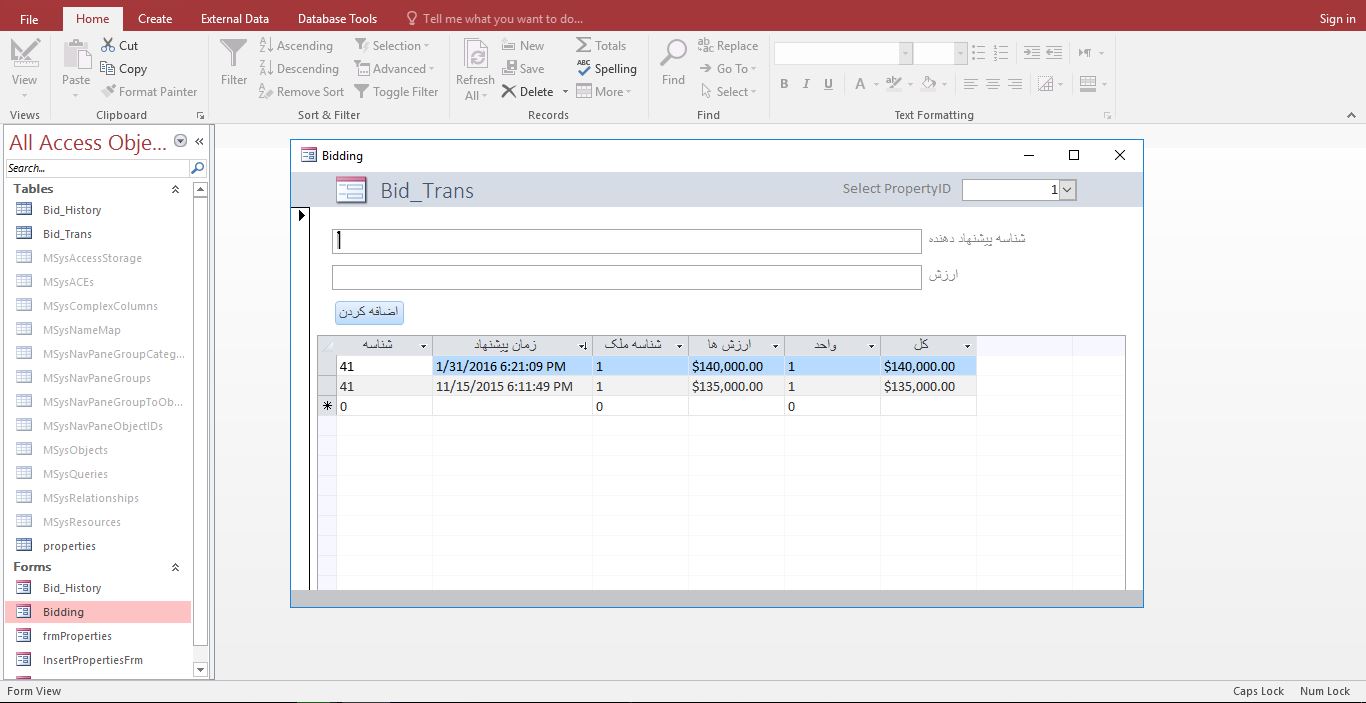Switch to the Database Tools tab
1366x703 pixels.
point(338,19)
